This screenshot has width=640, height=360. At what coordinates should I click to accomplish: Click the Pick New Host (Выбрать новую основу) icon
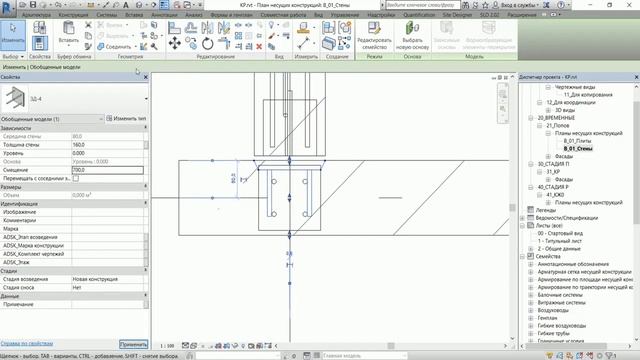click(412, 28)
